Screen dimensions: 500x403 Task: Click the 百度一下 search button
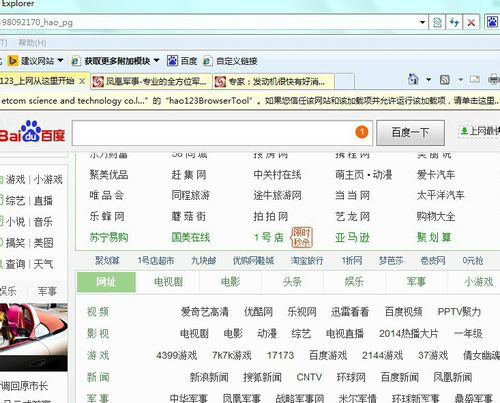410,133
